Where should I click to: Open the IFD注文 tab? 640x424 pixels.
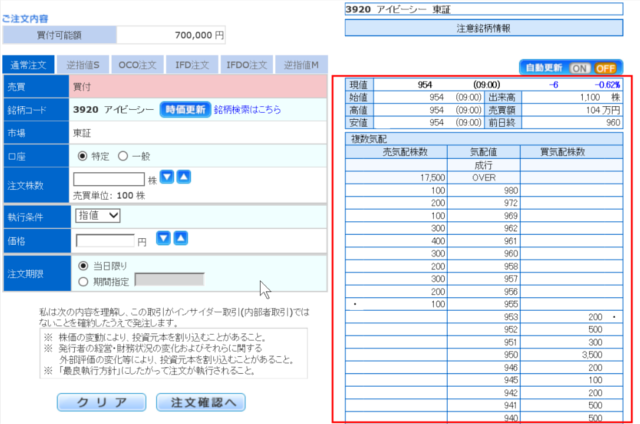tap(192, 65)
